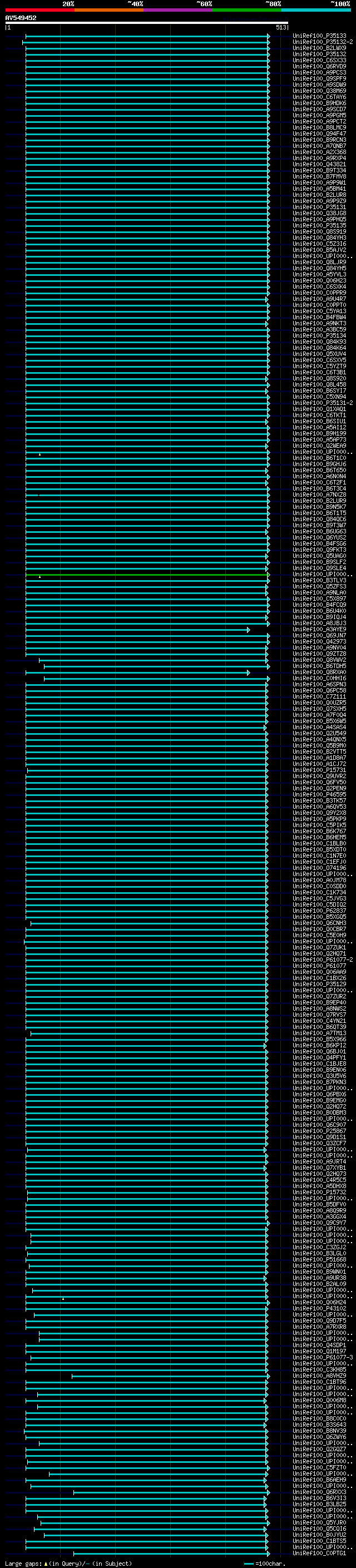The height and width of the screenshot is (1568, 356).
Task: Select UniRef100_B6U4K0 label
Action: pos(319,611)
